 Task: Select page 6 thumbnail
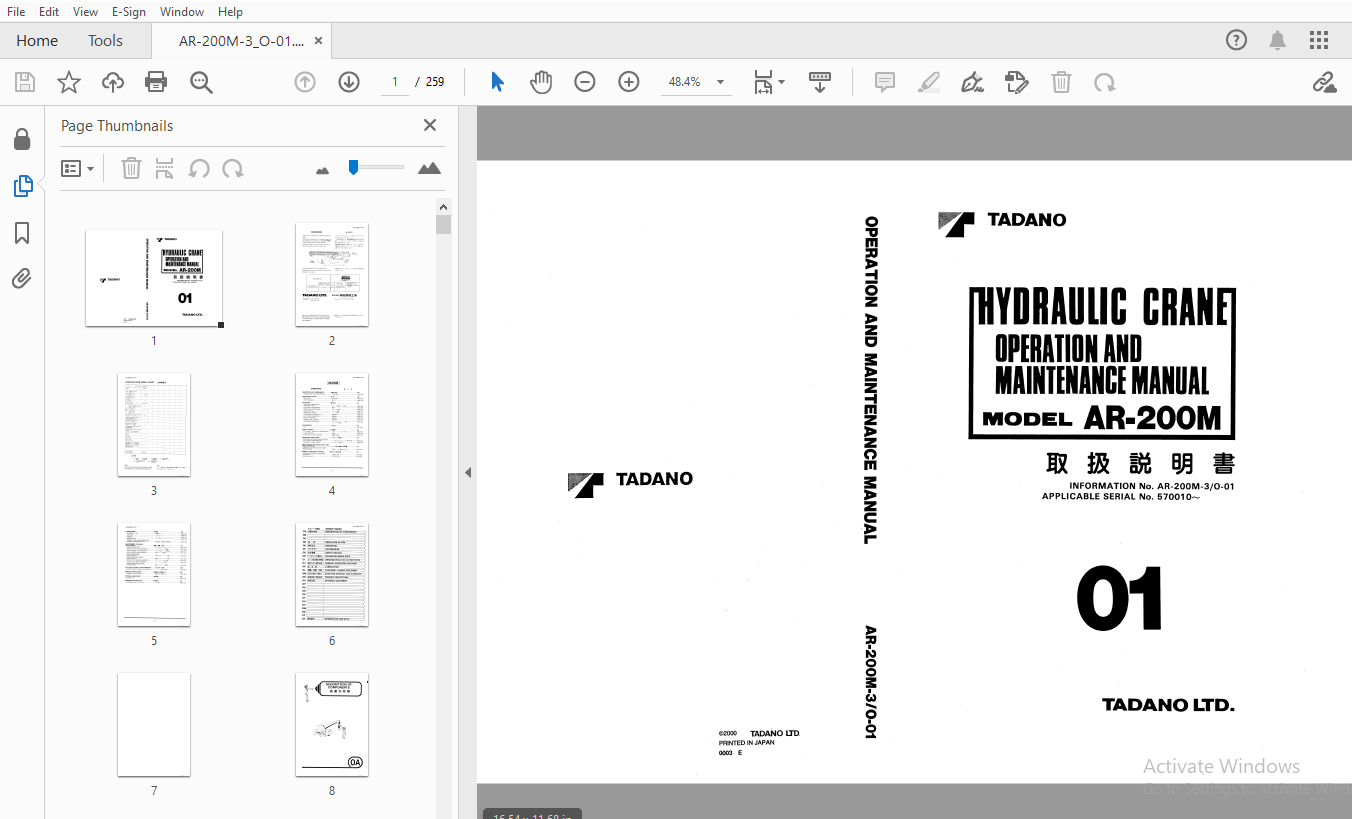(x=332, y=575)
